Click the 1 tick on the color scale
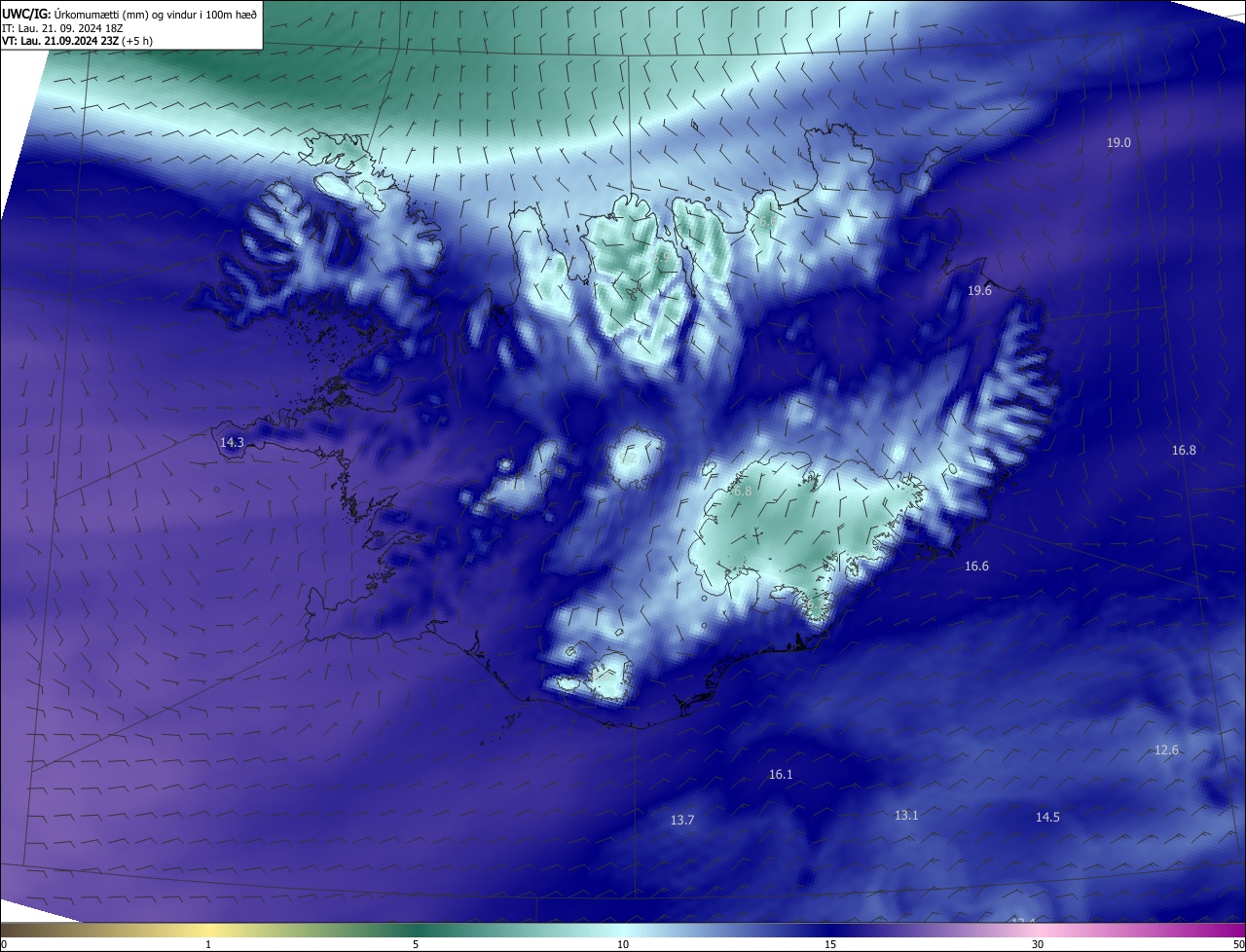This screenshot has height=952, width=1246. (x=208, y=944)
